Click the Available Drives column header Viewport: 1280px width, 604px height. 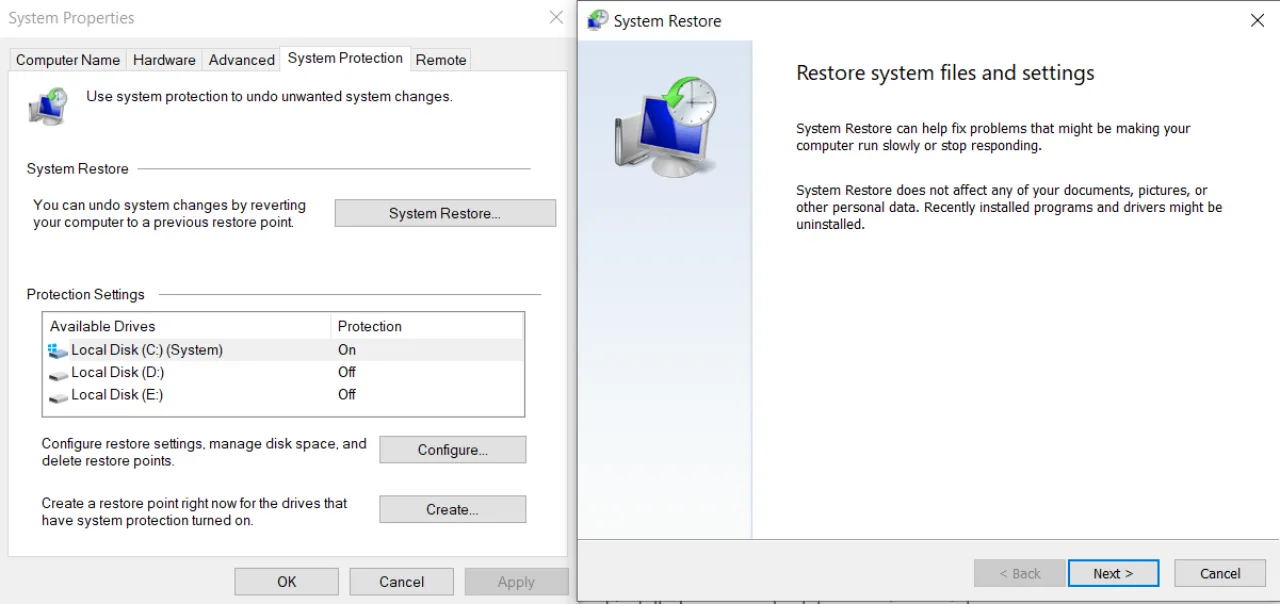102,326
